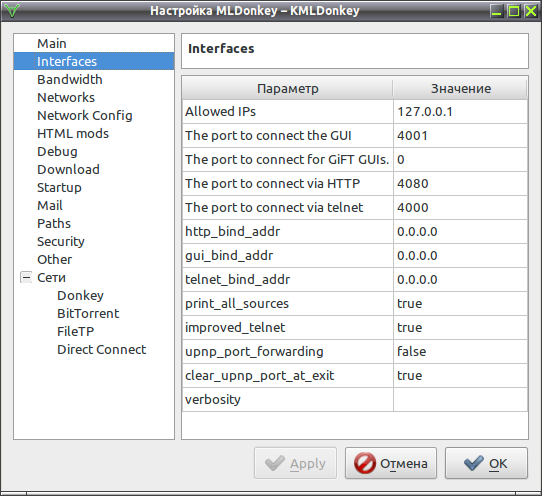Change clear_upnp_port_at_exit value true
Viewport: 542px width, 496px height.
point(460,375)
